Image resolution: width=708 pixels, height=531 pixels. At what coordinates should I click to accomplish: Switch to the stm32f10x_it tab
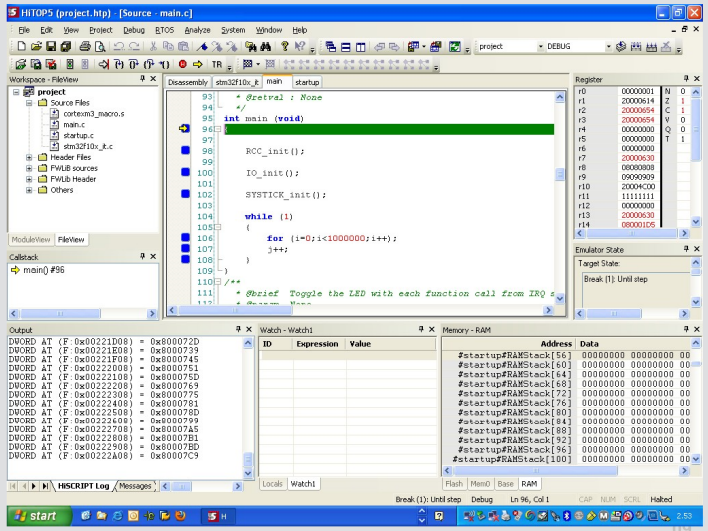[x=237, y=82]
